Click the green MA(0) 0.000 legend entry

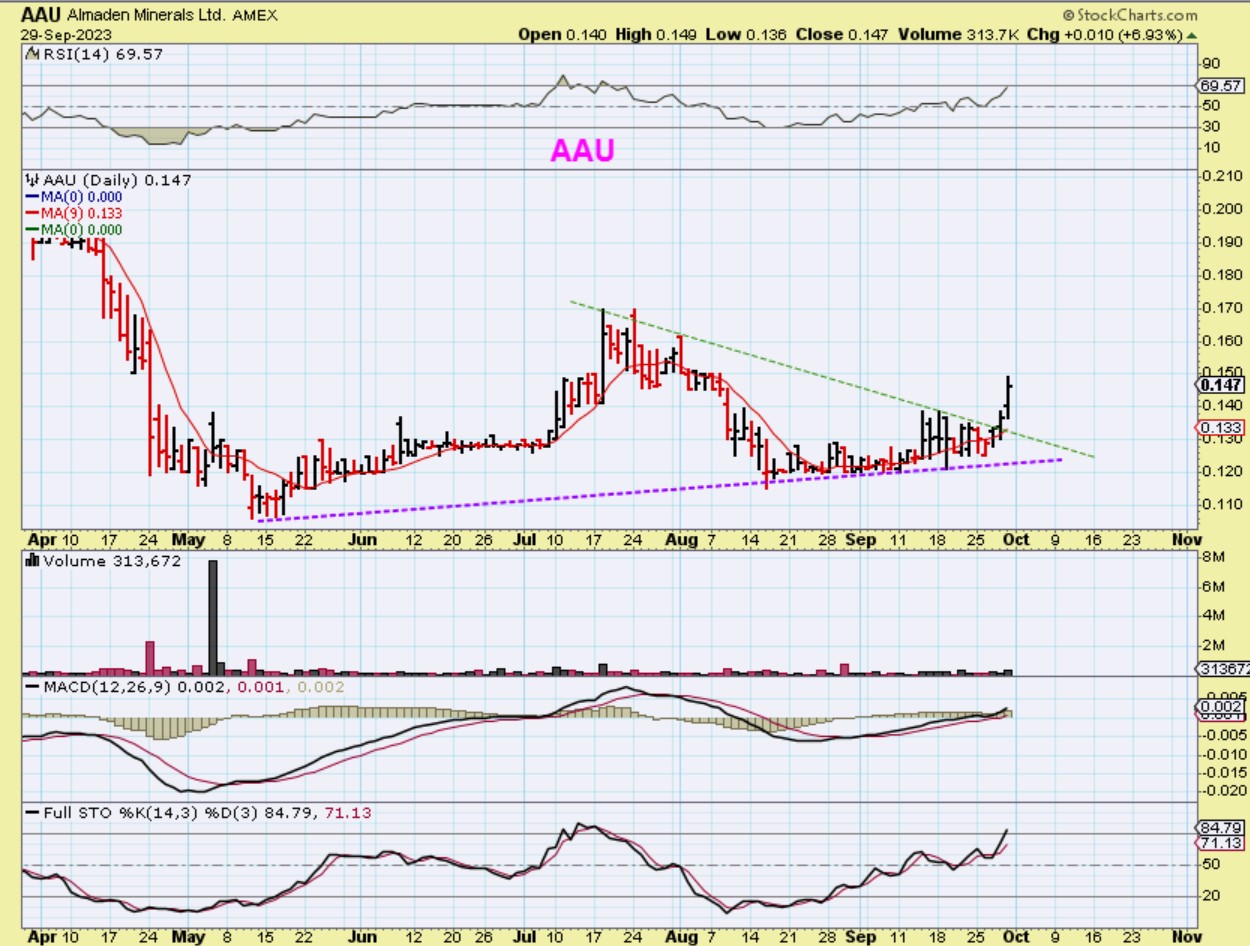[x=72, y=229]
